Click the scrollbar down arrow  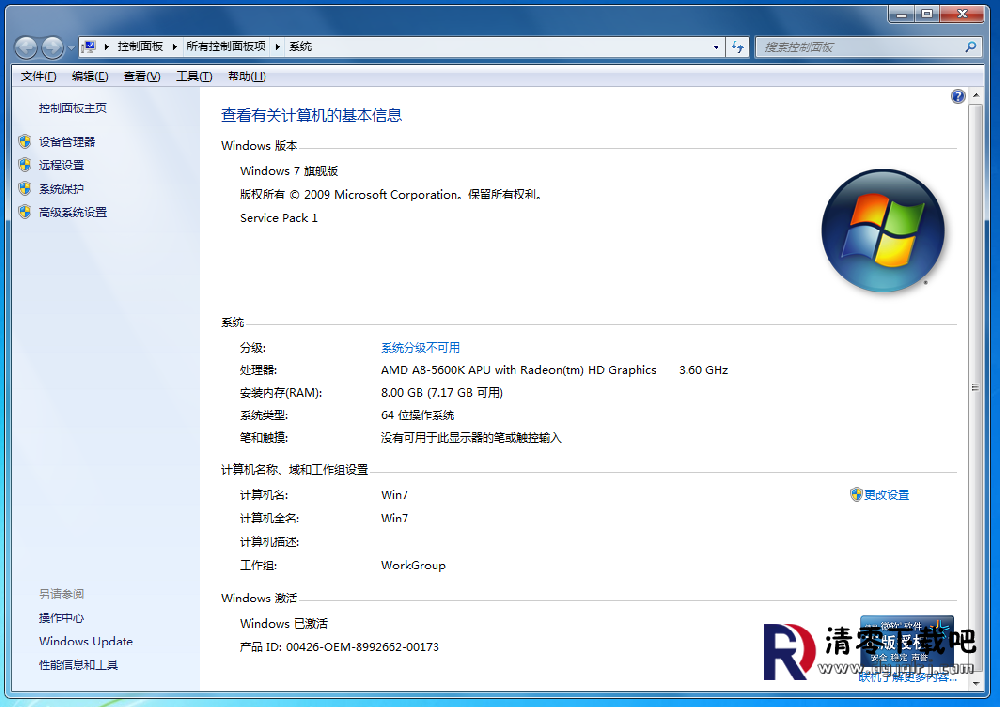[x=976, y=683]
